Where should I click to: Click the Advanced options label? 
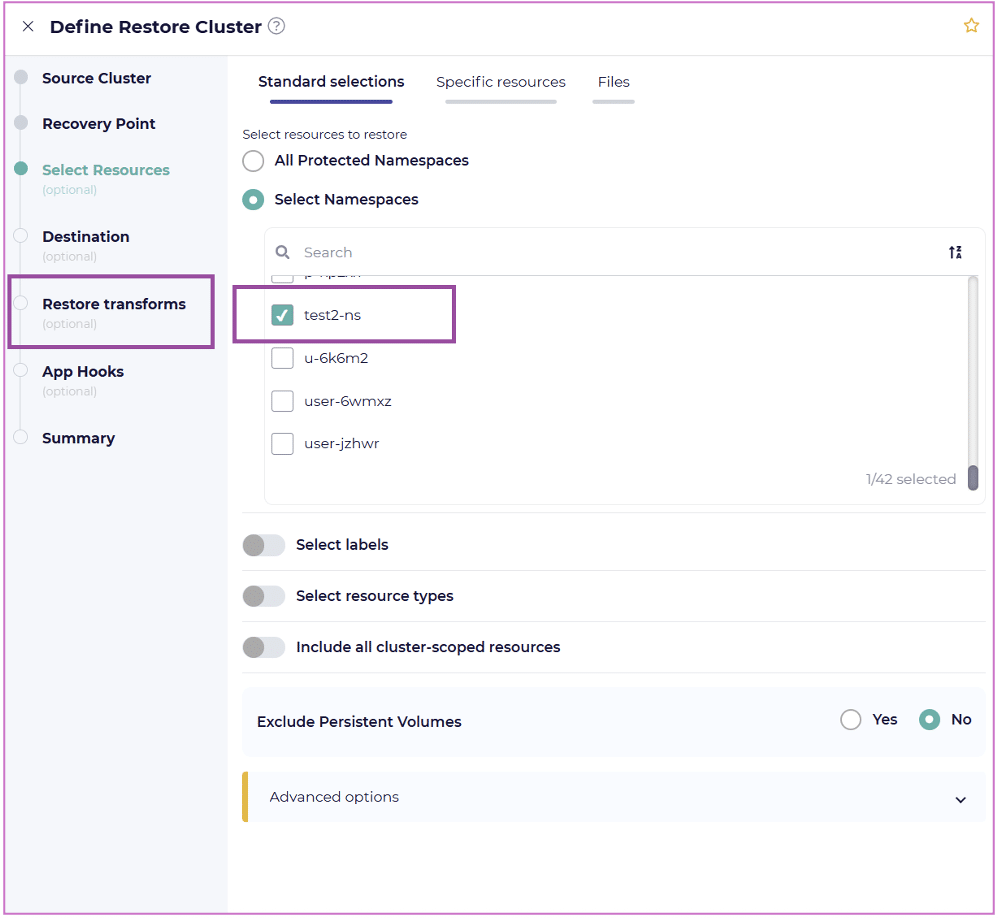point(334,797)
